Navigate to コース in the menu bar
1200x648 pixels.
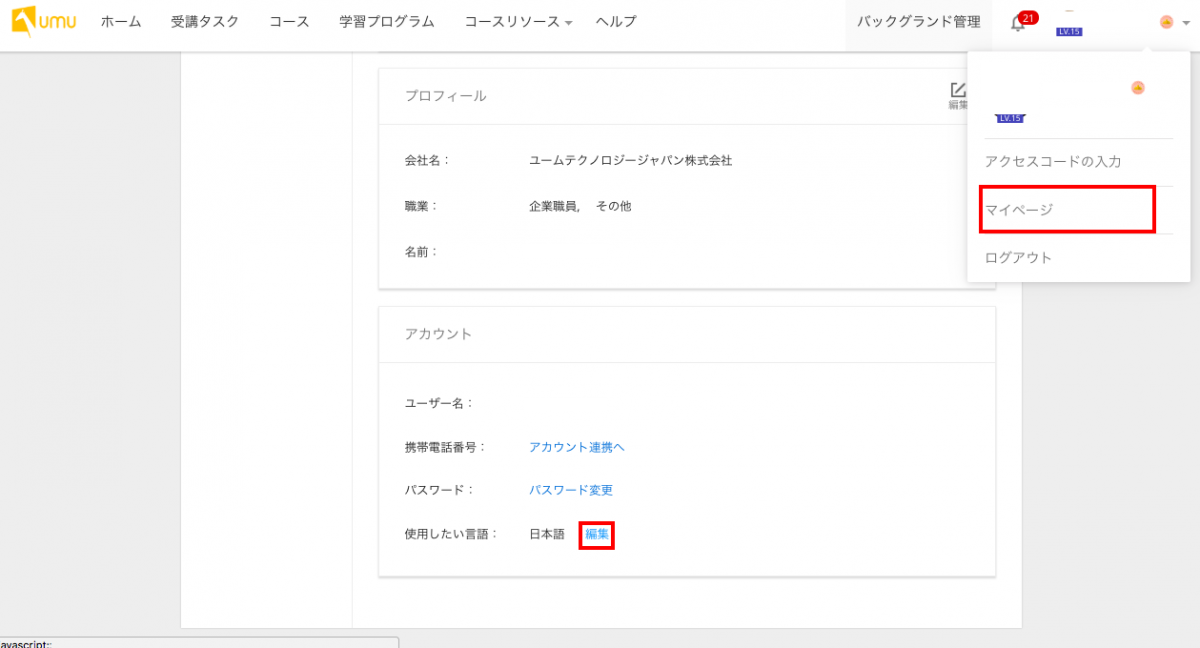[288, 21]
